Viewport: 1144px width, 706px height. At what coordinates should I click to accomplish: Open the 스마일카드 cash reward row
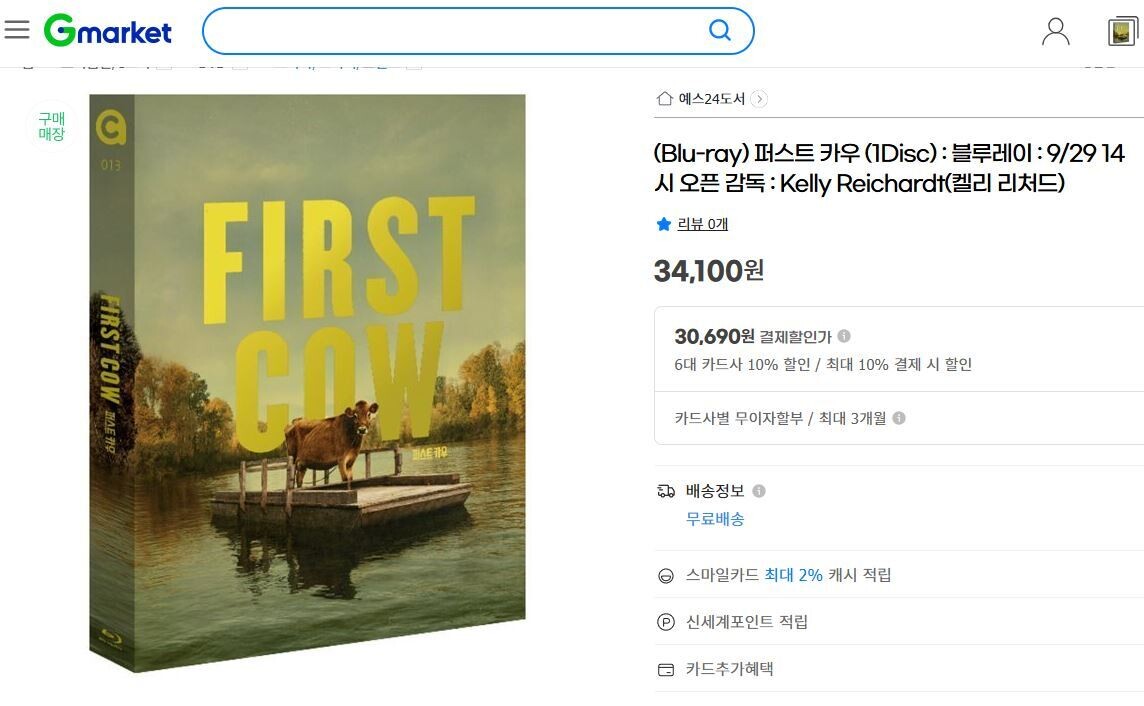788,575
